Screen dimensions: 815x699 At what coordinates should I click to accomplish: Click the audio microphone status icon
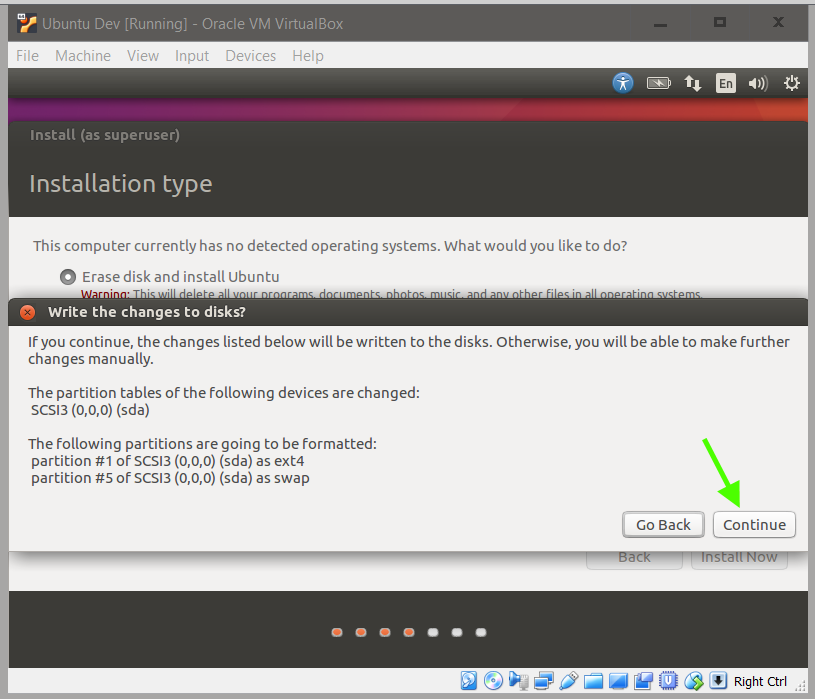click(518, 680)
